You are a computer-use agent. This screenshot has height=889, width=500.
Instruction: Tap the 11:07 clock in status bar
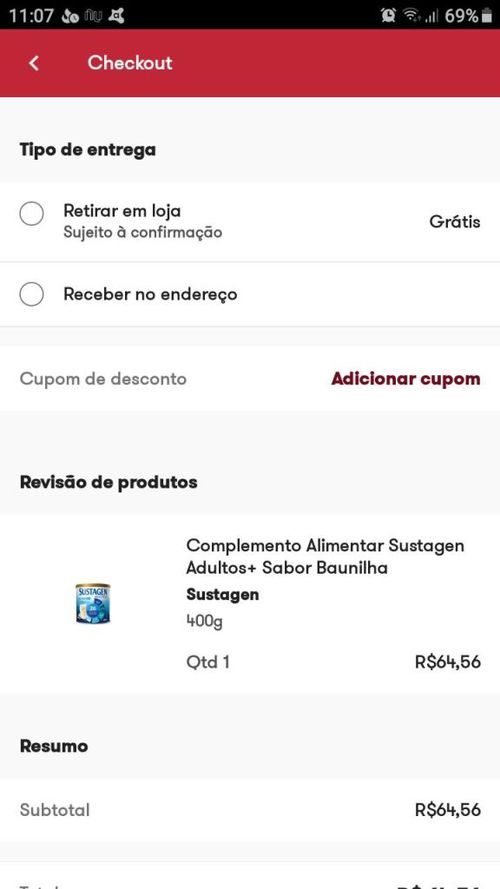(x=31, y=16)
